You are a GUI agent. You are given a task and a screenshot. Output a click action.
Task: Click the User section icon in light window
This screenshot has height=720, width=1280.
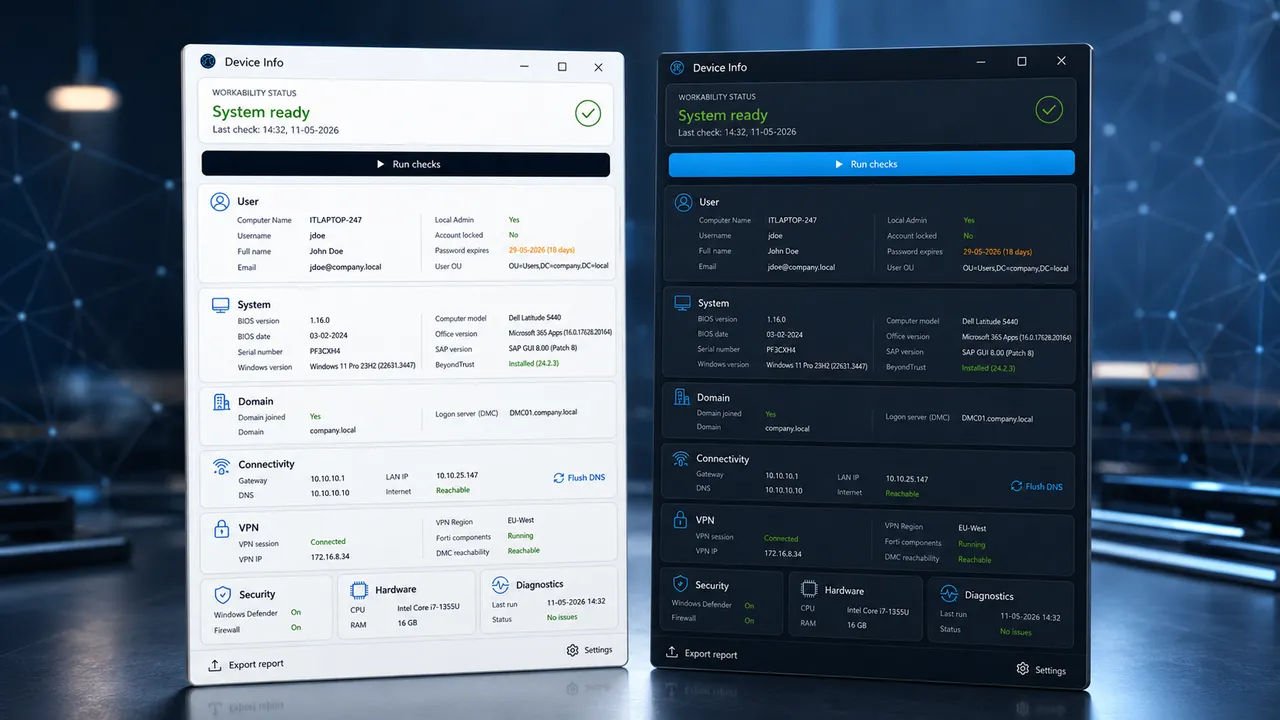coord(220,202)
